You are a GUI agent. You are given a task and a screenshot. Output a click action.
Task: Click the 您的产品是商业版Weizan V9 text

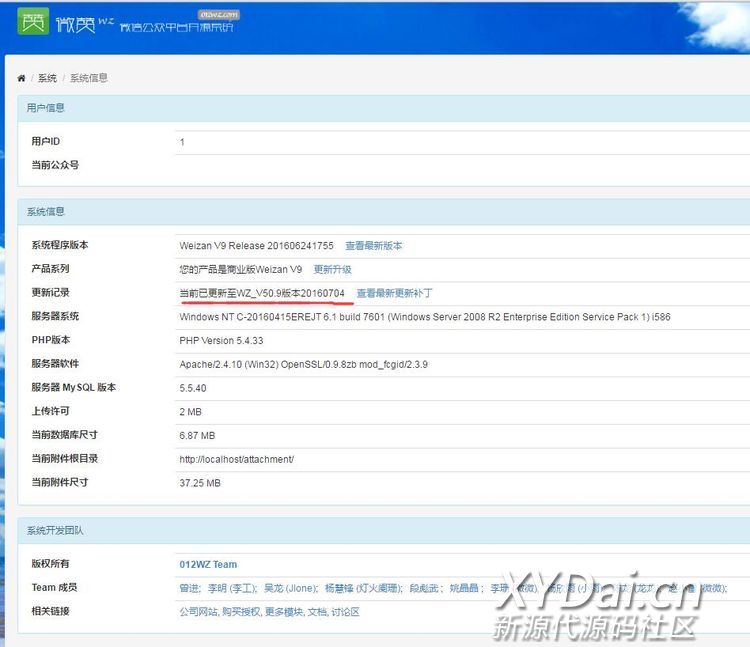(x=241, y=269)
